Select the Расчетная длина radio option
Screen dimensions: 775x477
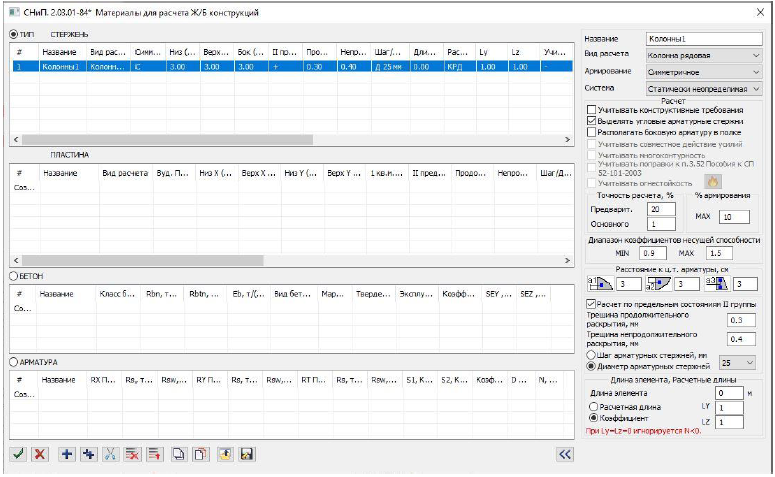(594, 407)
